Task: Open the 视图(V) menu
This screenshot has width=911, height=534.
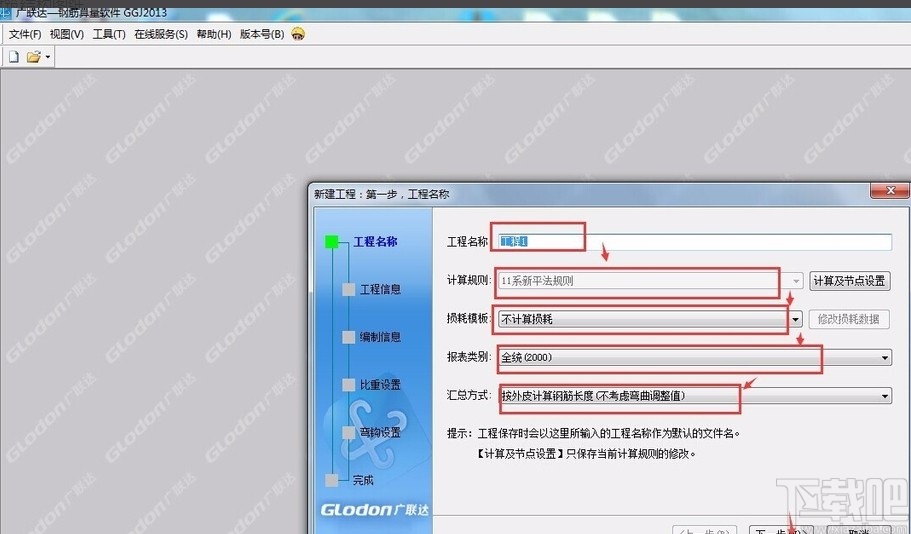Action: pos(67,34)
